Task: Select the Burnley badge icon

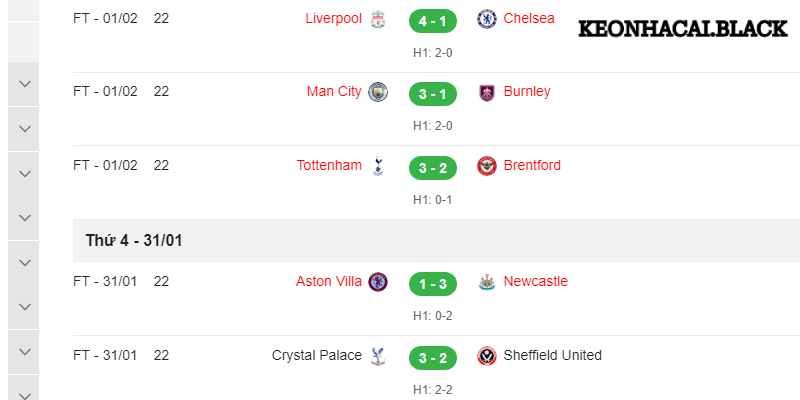Action: (x=487, y=93)
